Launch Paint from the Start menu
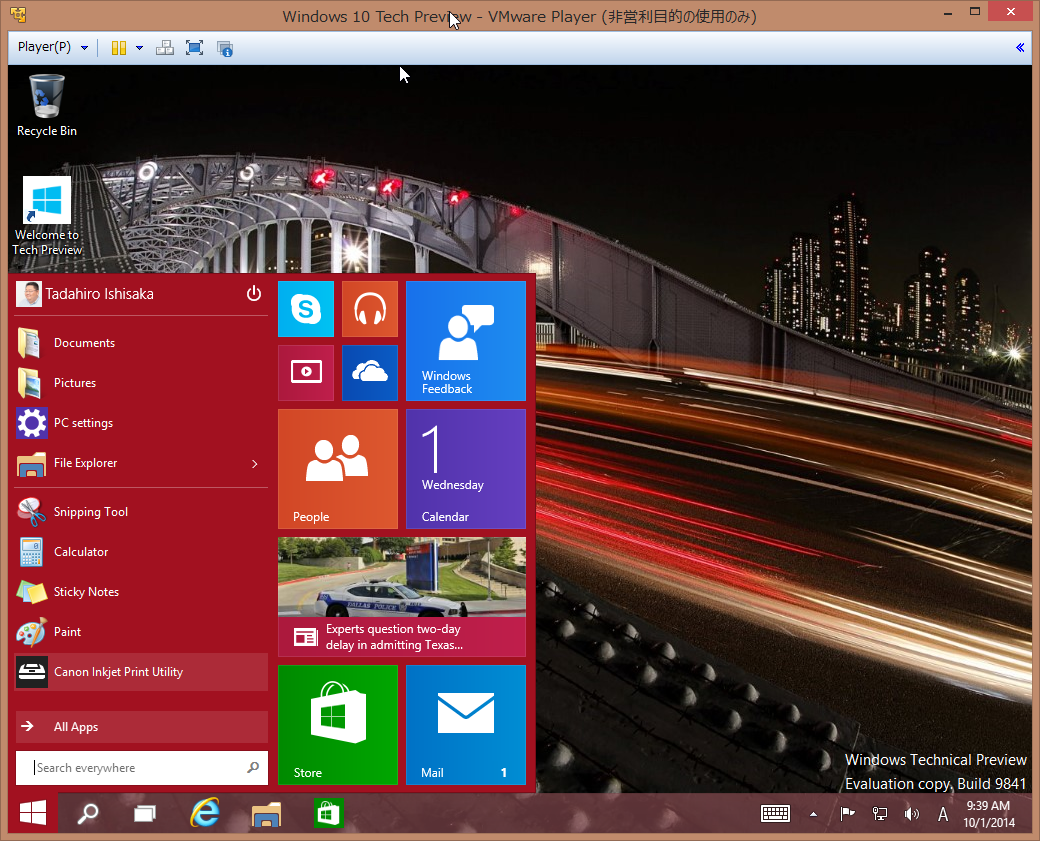 pyautogui.click(x=67, y=632)
